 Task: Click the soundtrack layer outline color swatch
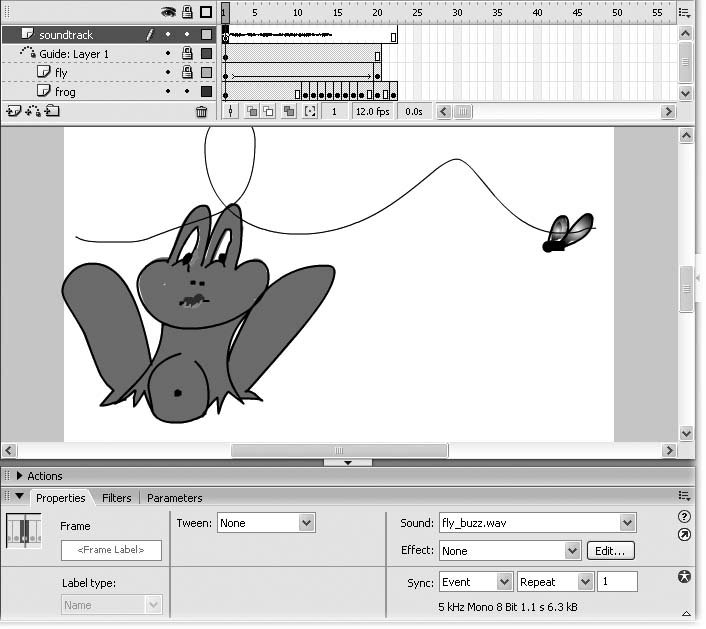(206, 35)
